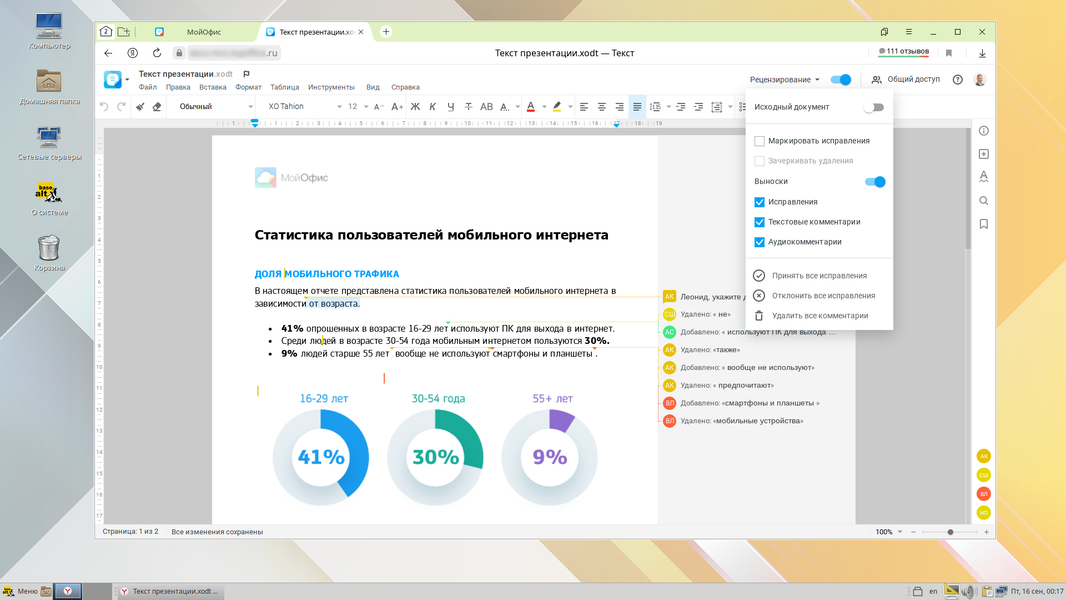Click the Strikethrough text icon
Viewport: 1066px width, 600px height.
(x=468, y=107)
